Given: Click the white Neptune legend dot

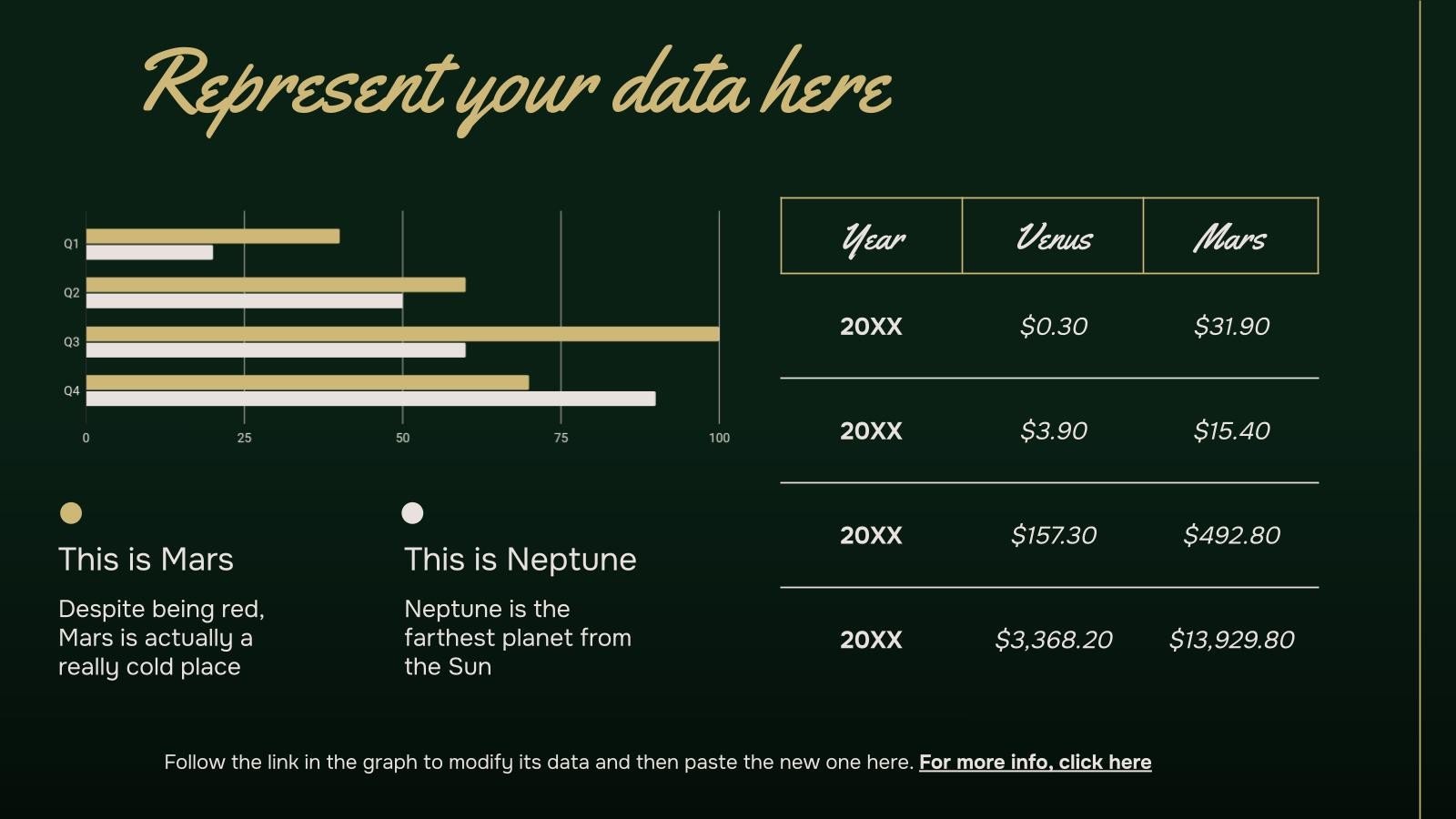Looking at the screenshot, I should [412, 513].
